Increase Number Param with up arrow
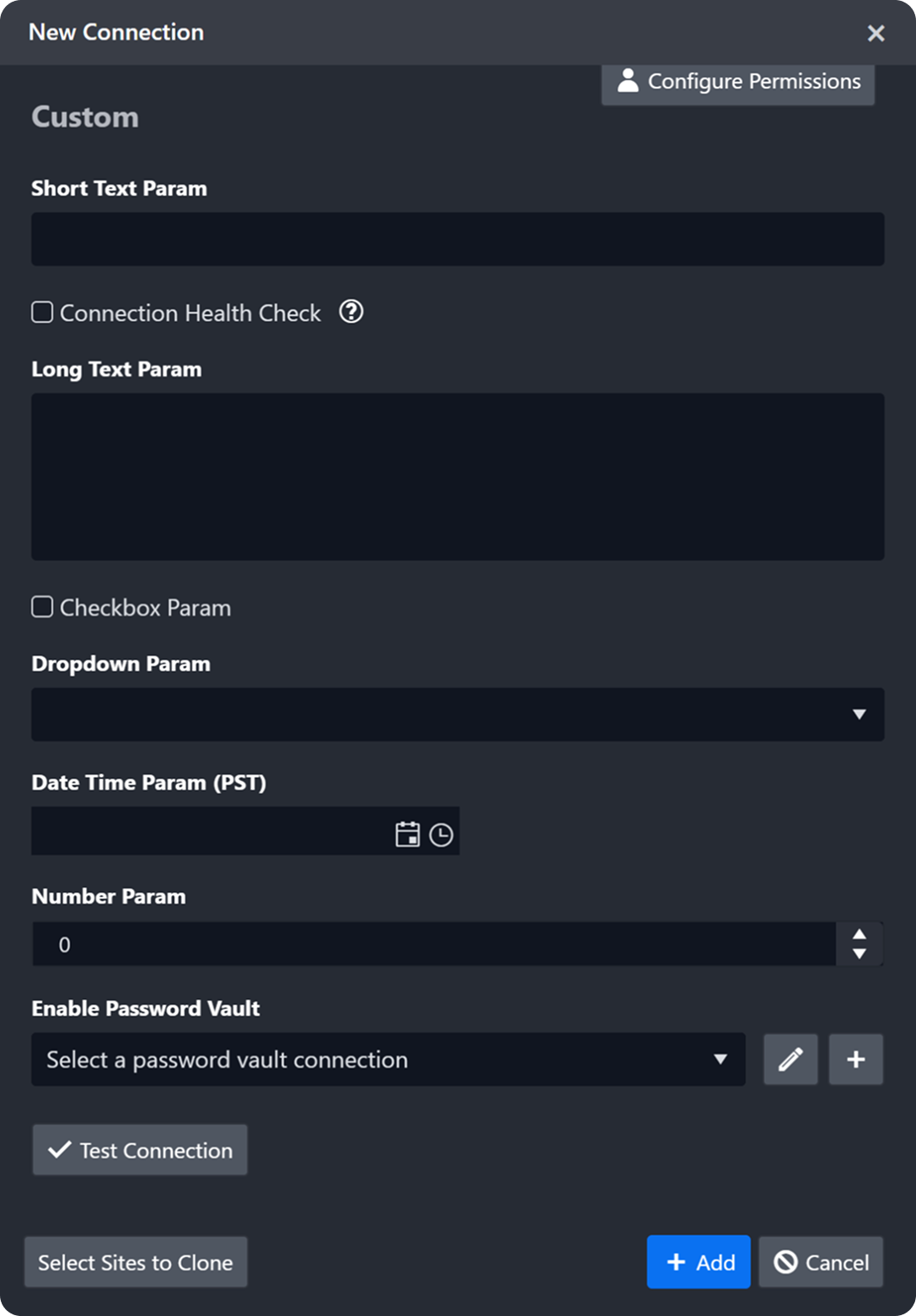 859,935
